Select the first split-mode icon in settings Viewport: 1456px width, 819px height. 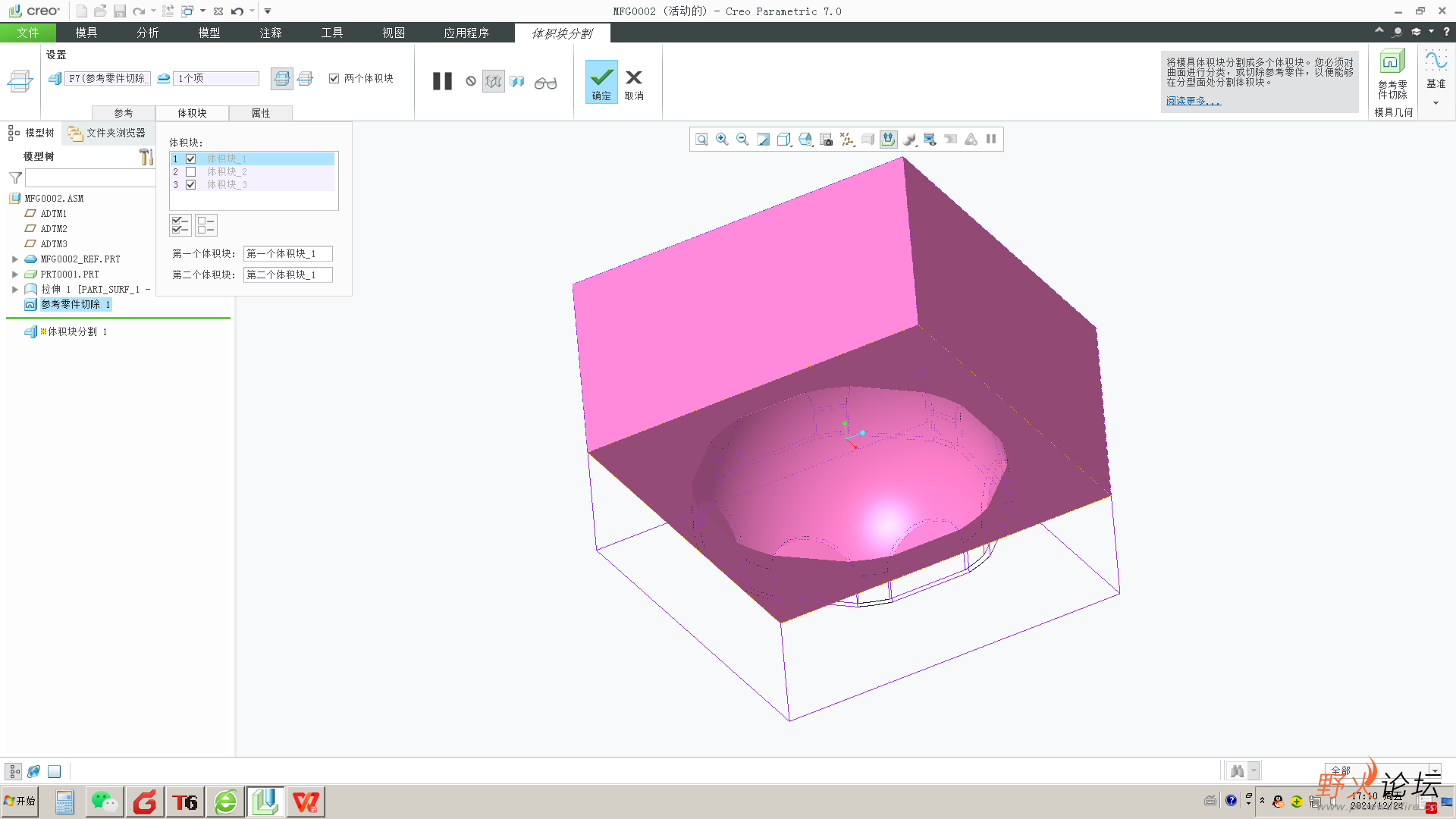[282, 78]
